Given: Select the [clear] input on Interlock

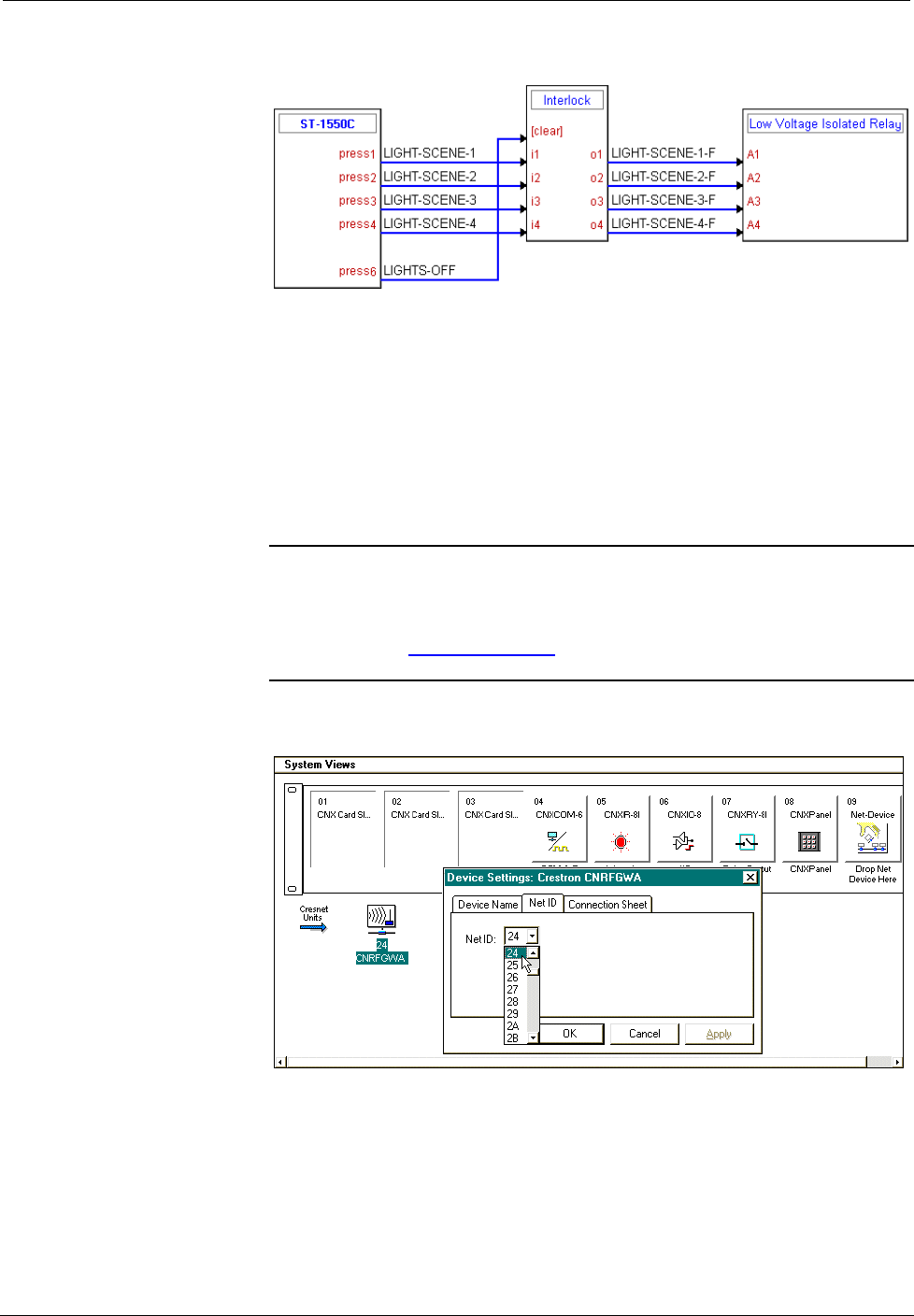Looking at the screenshot, I should (547, 131).
